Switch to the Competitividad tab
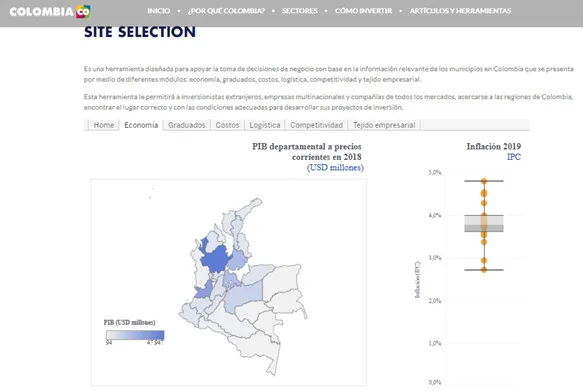 coord(316,125)
